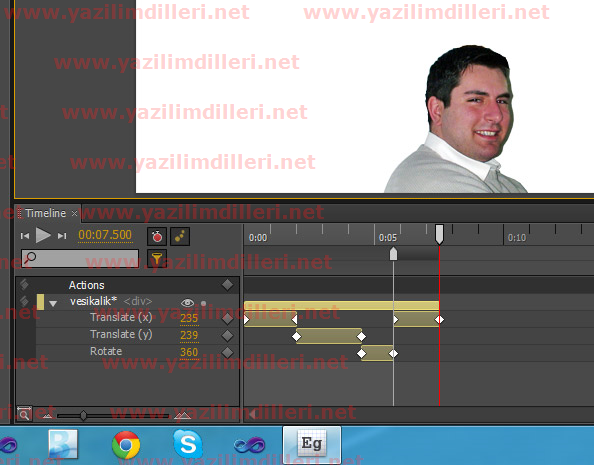This screenshot has width=594, height=465.
Task: Zoom out timeline with small mountain icon
Action: [x=47, y=416]
